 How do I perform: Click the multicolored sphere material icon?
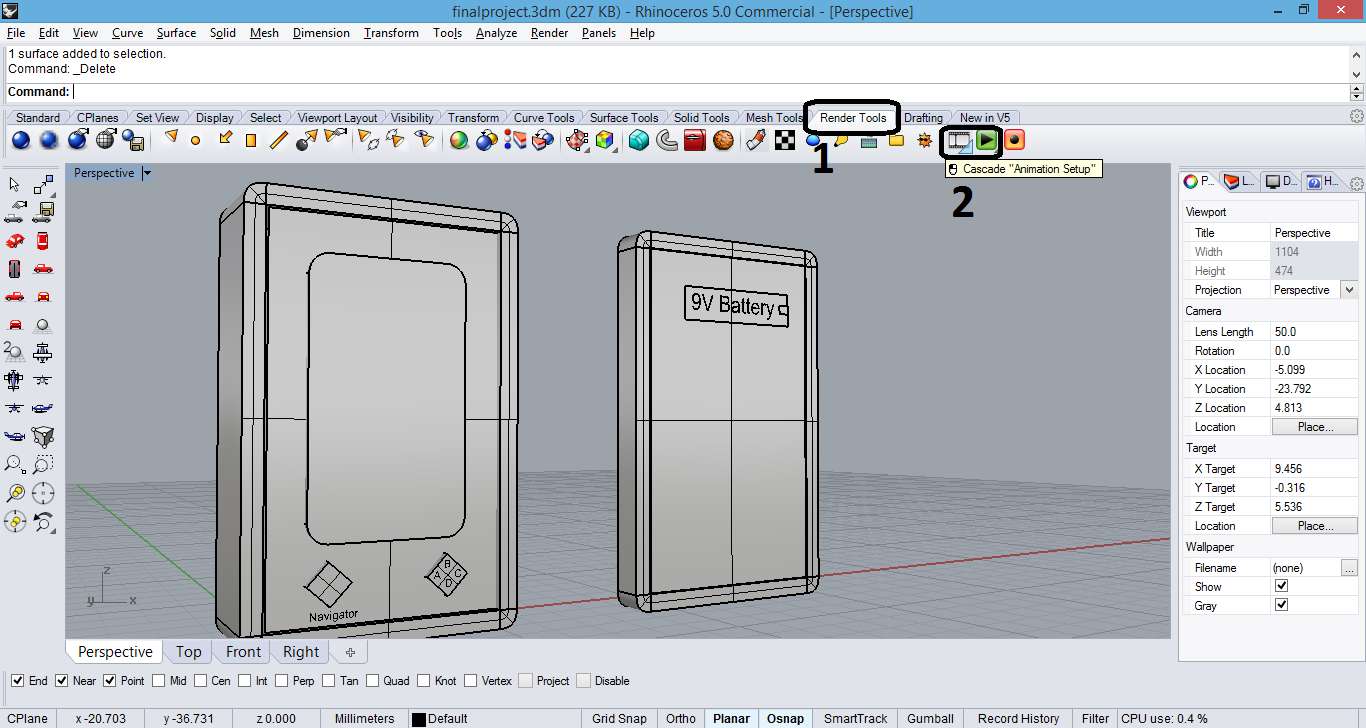click(x=459, y=141)
